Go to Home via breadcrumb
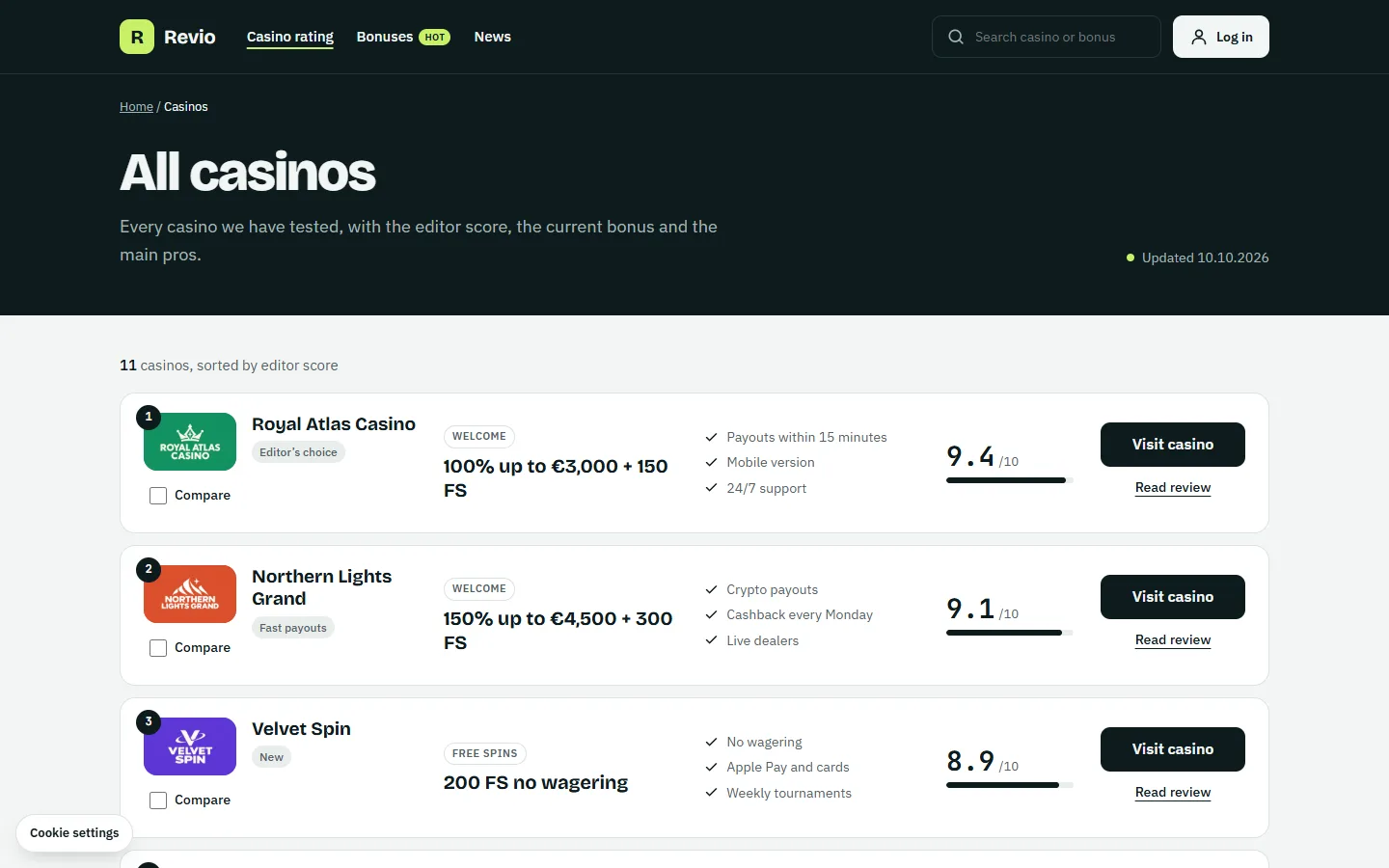The image size is (1389, 868). click(136, 107)
